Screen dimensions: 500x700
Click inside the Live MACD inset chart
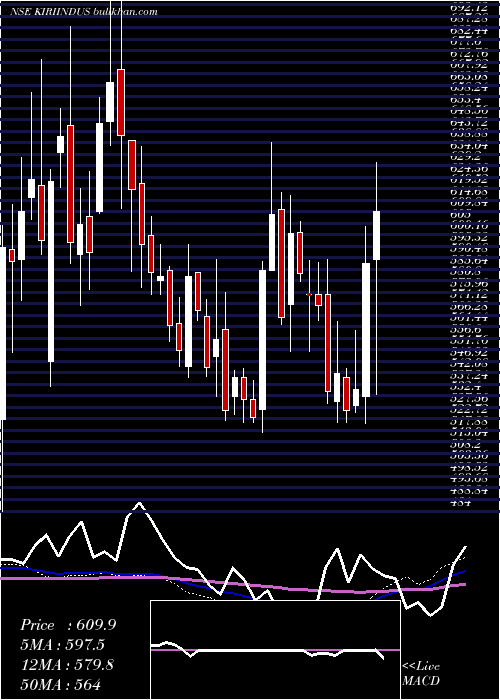[x=275, y=650]
